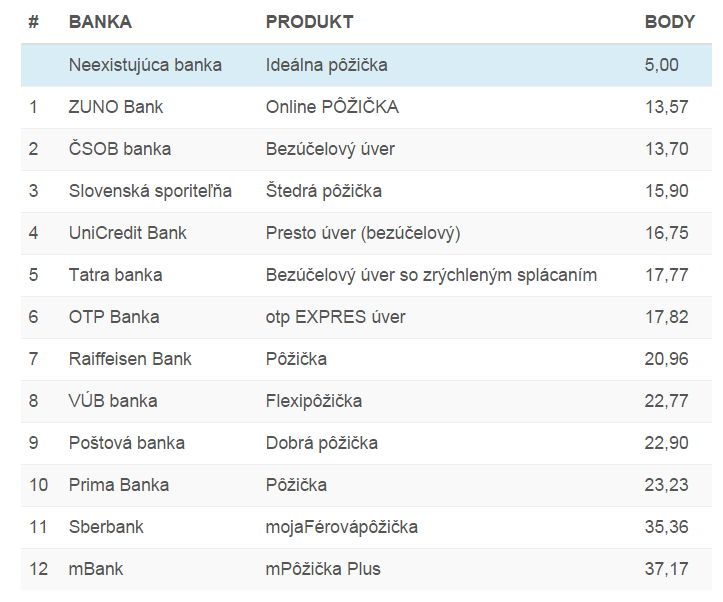Viewport: 723px width, 602px height.
Task: Select mojaFérovápôžička product text
Action: tap(342, 527)
